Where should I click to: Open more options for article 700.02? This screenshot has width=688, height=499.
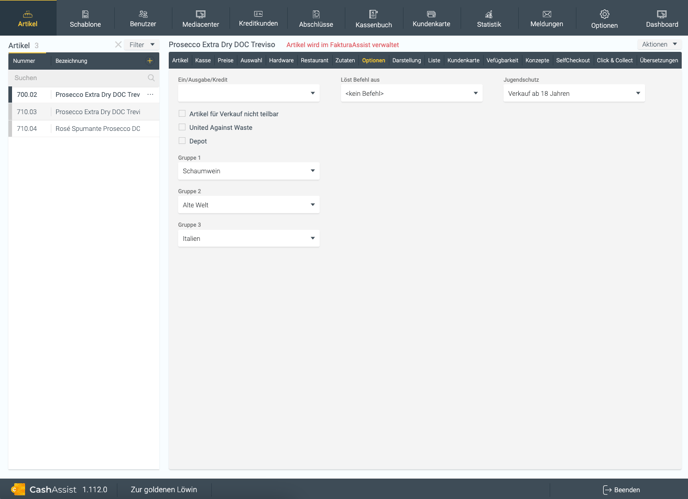pyautogui.click(x=150, y=94)
